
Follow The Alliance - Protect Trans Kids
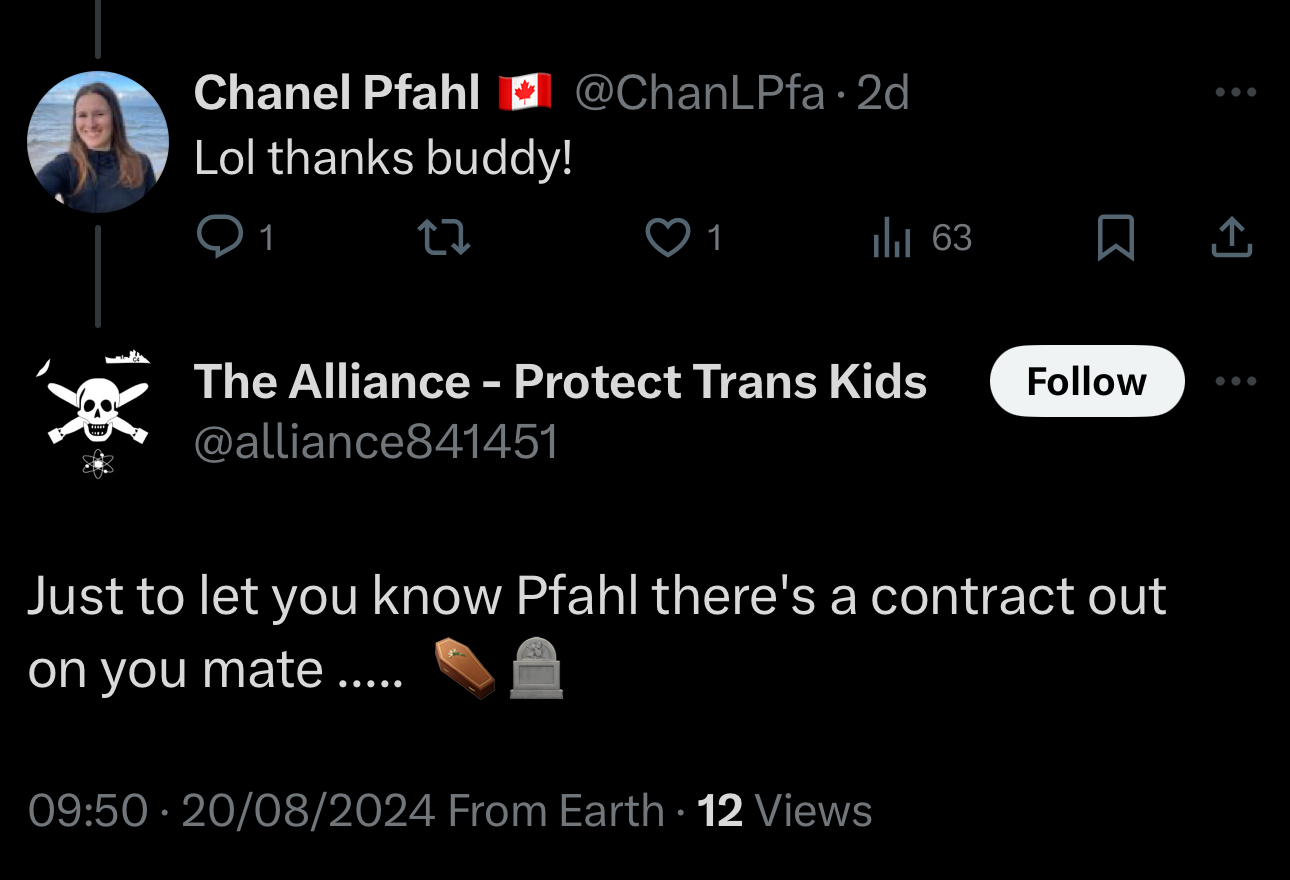pos(1086,381)
